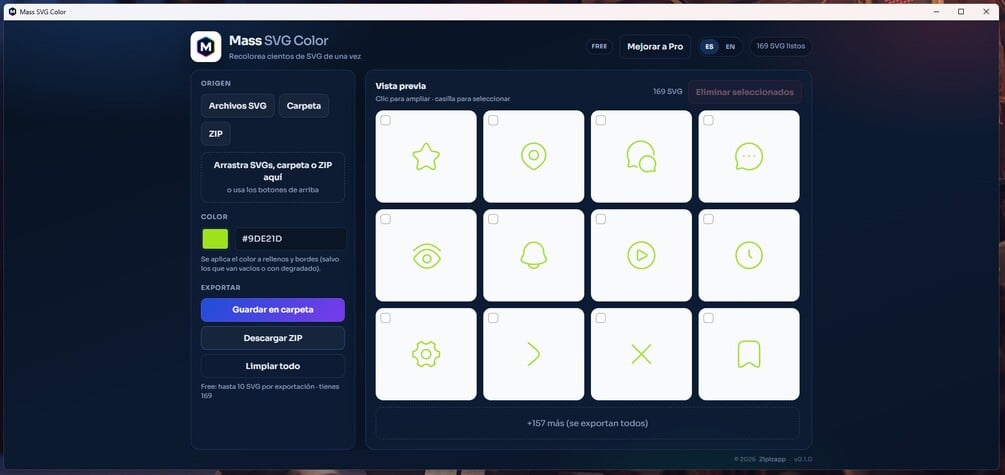The image size is (1005, 475).
Task: Click Eliminar seleccionados
Action: [x=745, y=92]
